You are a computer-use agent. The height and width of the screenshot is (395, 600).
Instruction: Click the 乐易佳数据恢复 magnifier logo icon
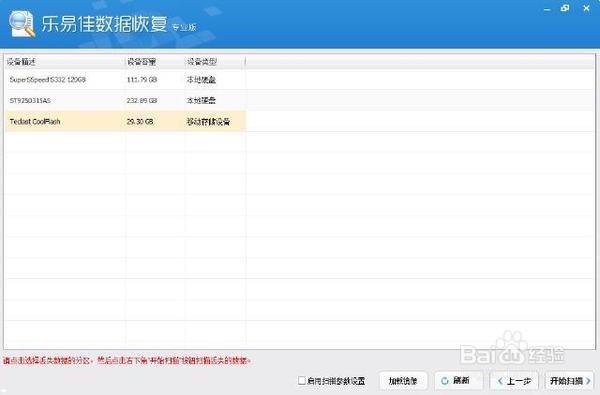22,24
